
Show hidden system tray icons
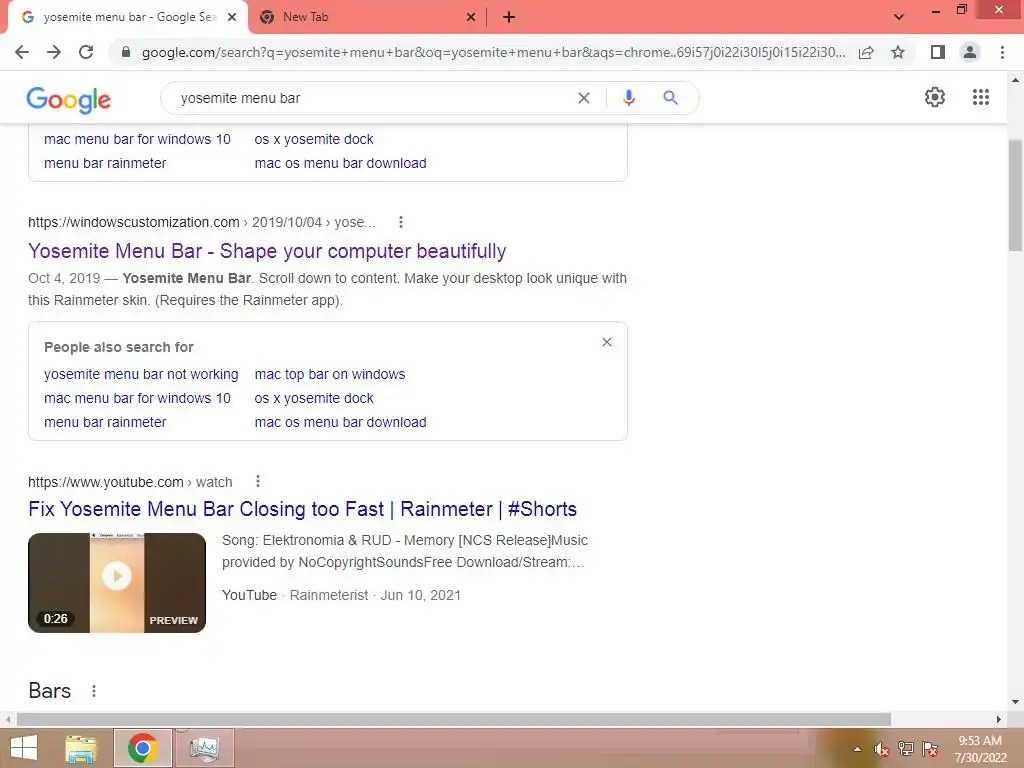pyautogui.click(x=857, y=749)
